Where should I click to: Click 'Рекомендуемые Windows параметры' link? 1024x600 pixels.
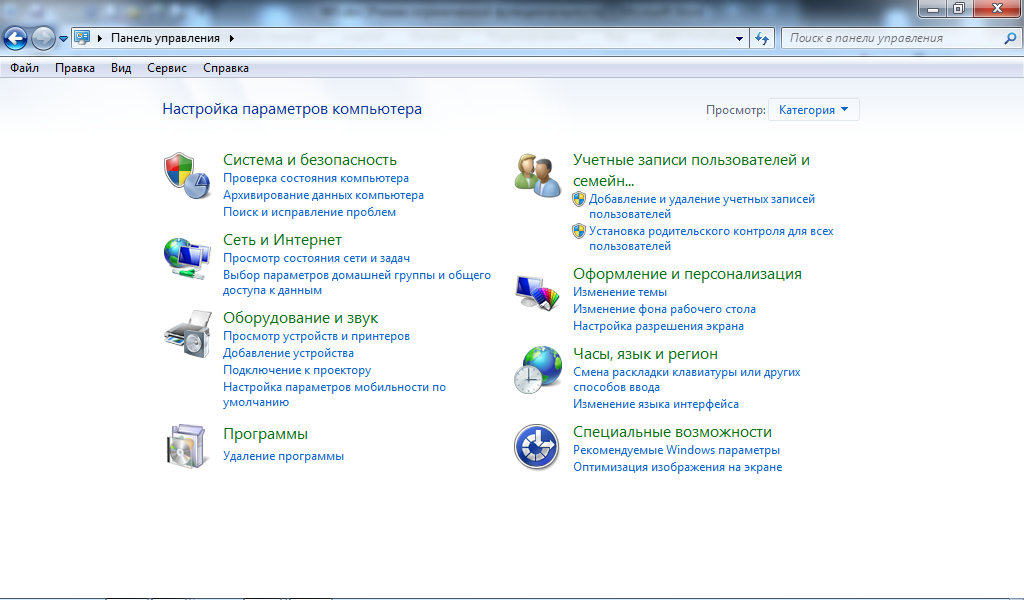pyautogui.click(x=676, y=450)
